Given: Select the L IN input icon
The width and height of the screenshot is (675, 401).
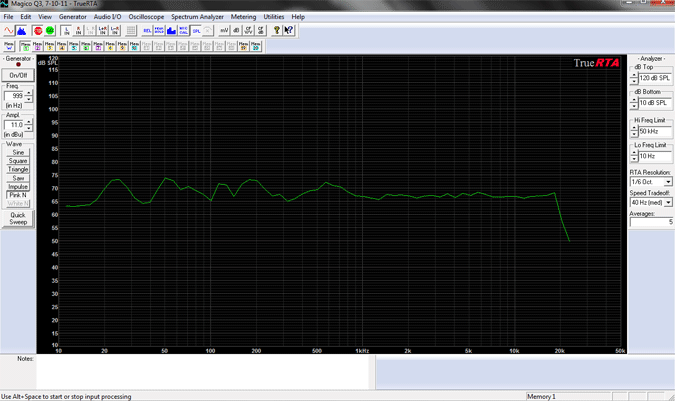Looking at the screenshot, I should (66, 31).
